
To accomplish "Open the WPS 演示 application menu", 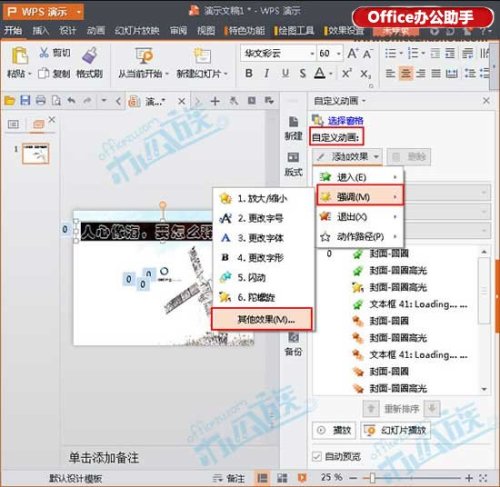I will pyautogui.click(x=43, y=12).
